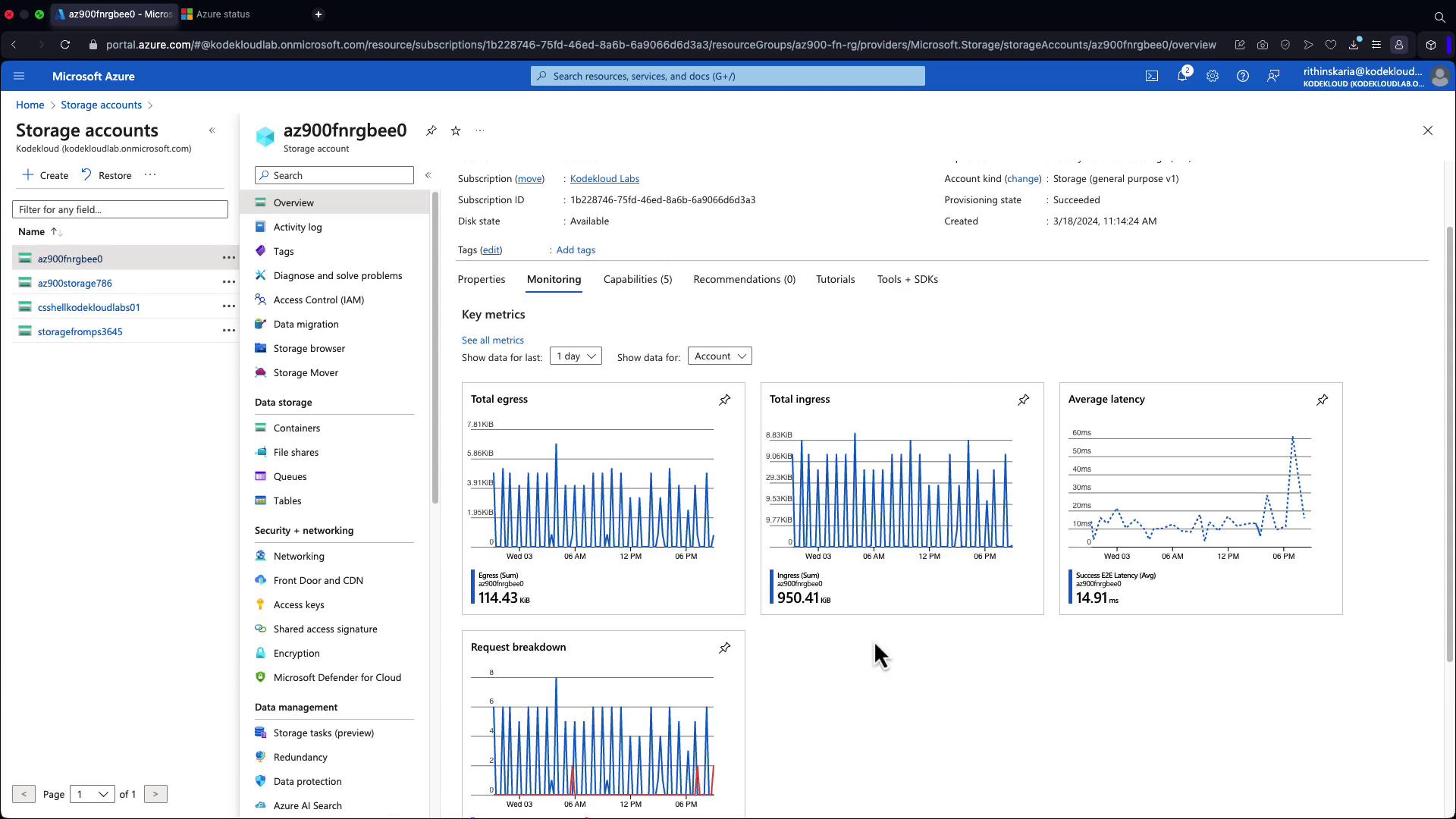Open the 1 day time range dropdown
The height and width of the screenshot is (819, 1456).
tap(576, 356)
